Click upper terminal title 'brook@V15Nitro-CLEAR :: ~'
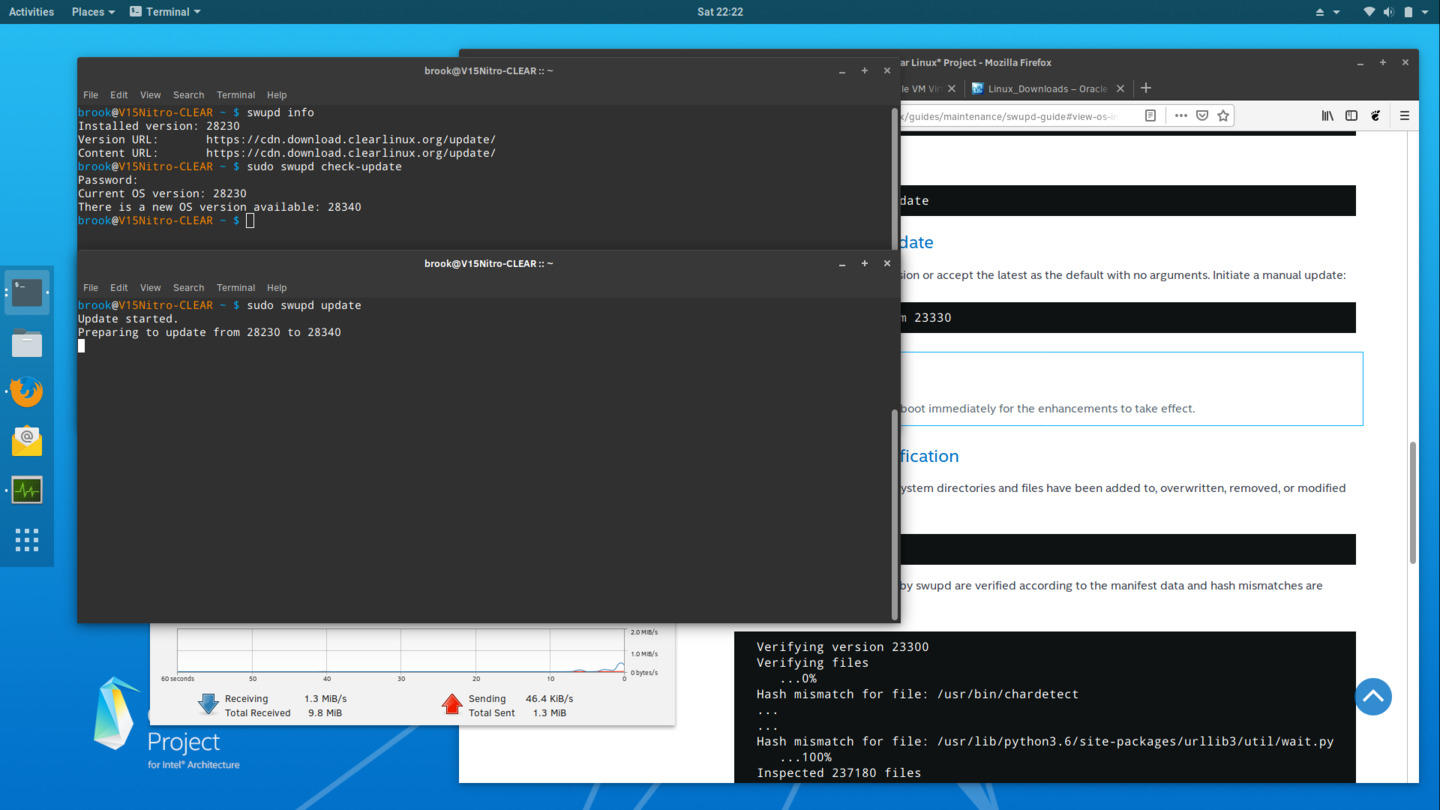1440x810 pixels. coord(488,71)
